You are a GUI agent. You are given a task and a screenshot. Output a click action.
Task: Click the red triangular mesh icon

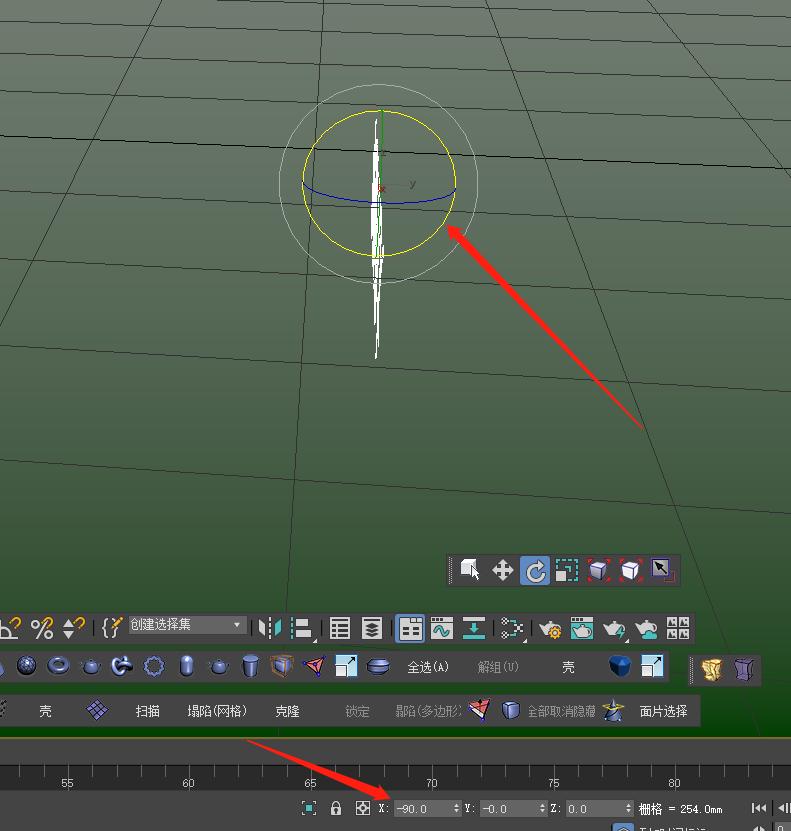[314, 666]
